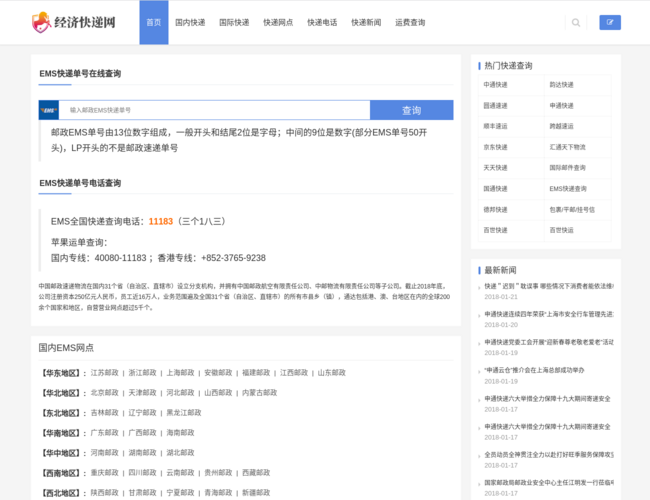Open 百世快递 in hot queries

(495, 230)
